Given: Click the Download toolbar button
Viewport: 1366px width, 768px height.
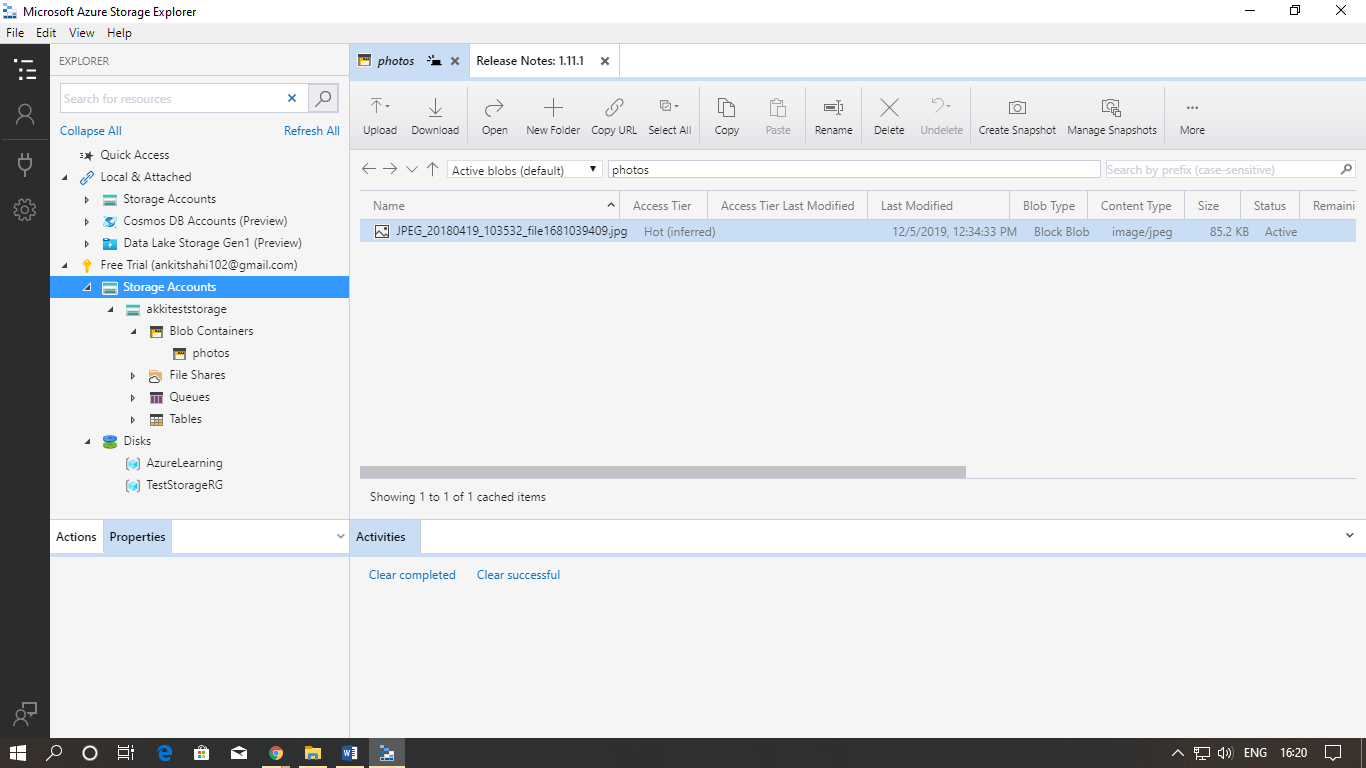Looking at the screenshot, I should point(435,116).
